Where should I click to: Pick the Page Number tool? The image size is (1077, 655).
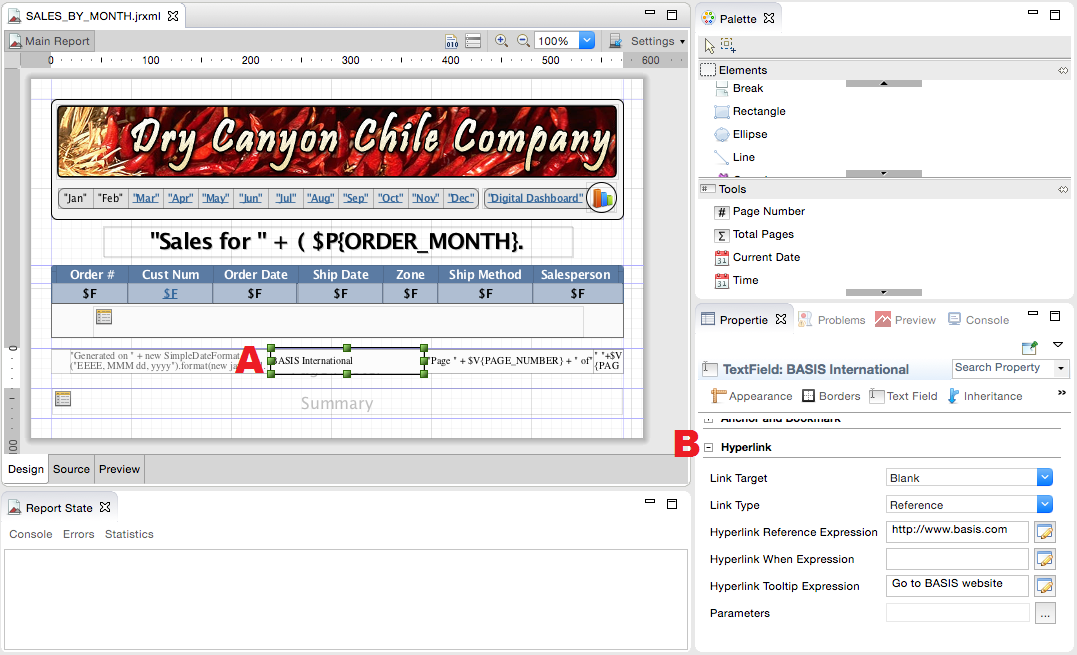pyautogui.click(x=768, y=211)
